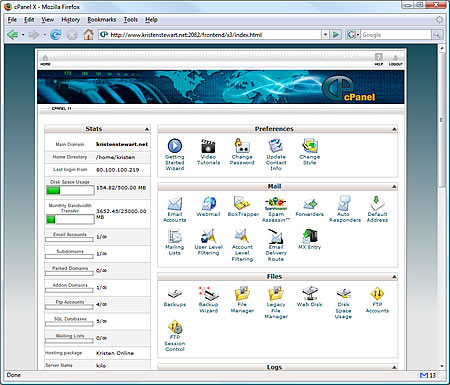Open Backups in Files section
450x385 pixels.
(175, 294)
